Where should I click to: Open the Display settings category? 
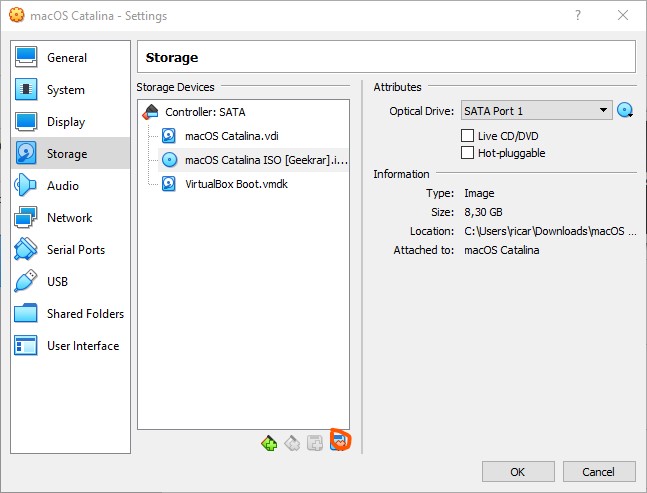[x=71, y=122]
